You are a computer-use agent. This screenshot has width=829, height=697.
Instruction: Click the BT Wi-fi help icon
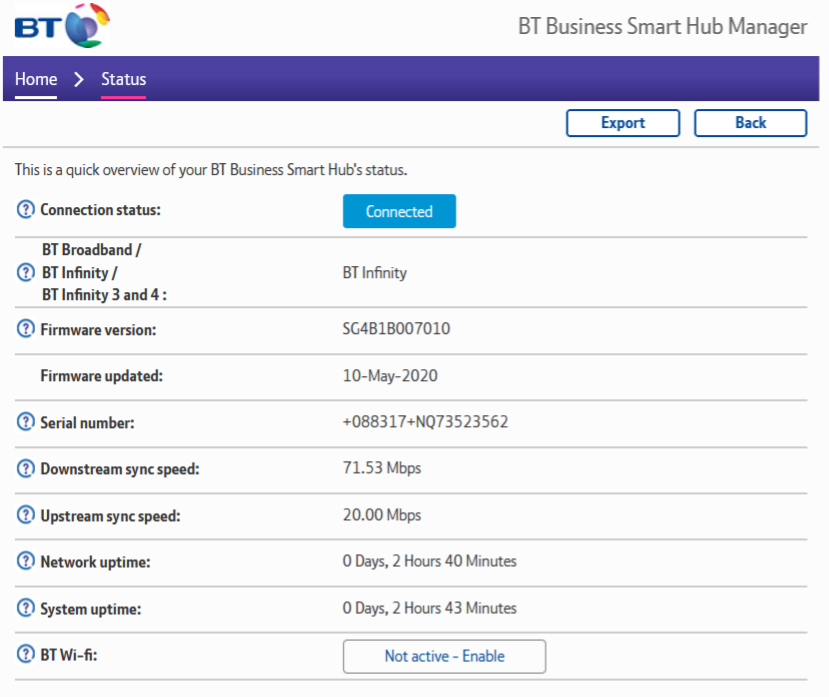click(26, 656)
